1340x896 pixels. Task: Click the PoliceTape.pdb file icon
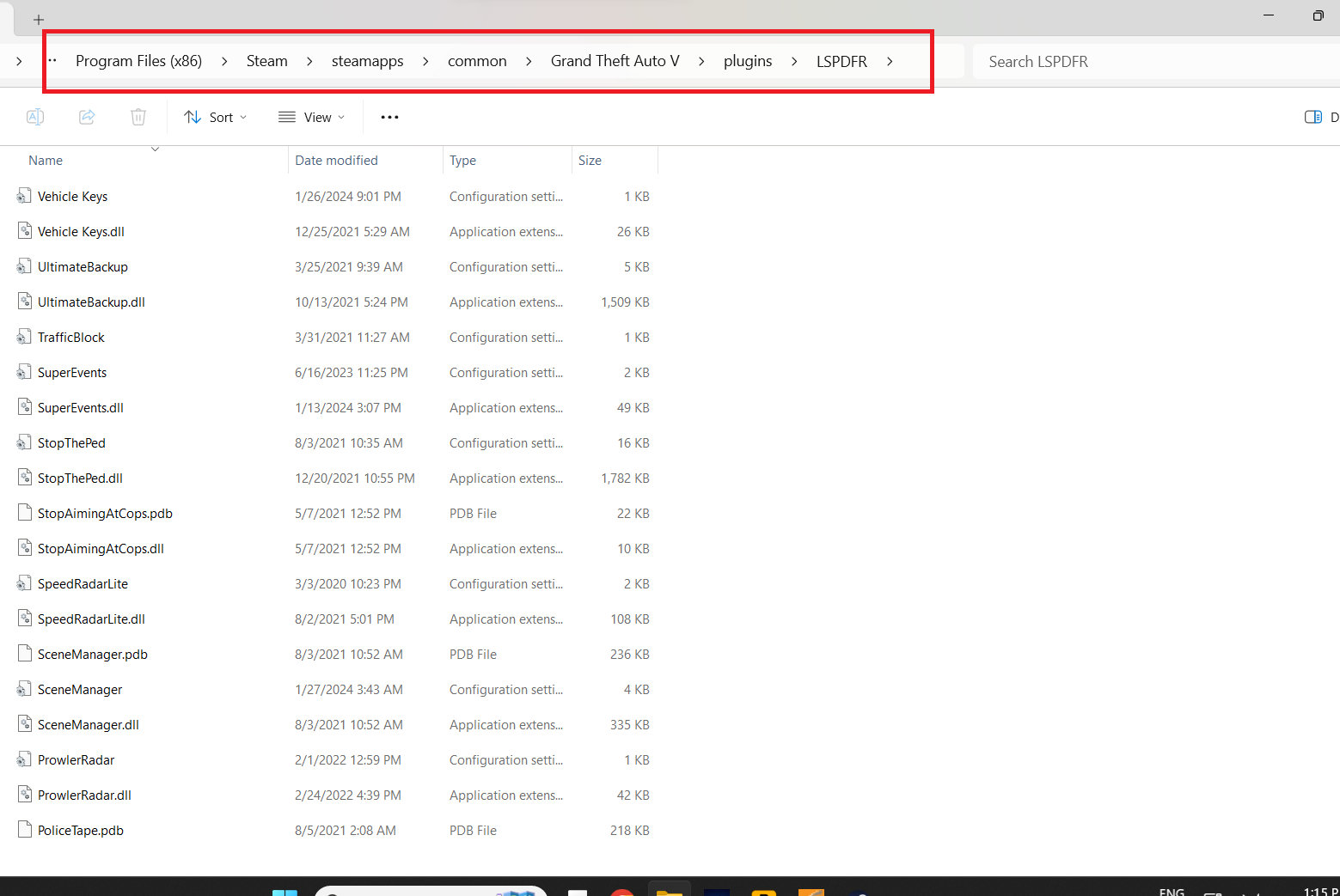click(25, 830)
